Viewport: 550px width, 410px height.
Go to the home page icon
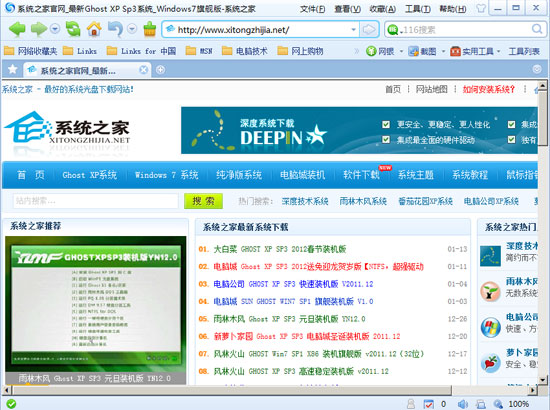(94, 29)
